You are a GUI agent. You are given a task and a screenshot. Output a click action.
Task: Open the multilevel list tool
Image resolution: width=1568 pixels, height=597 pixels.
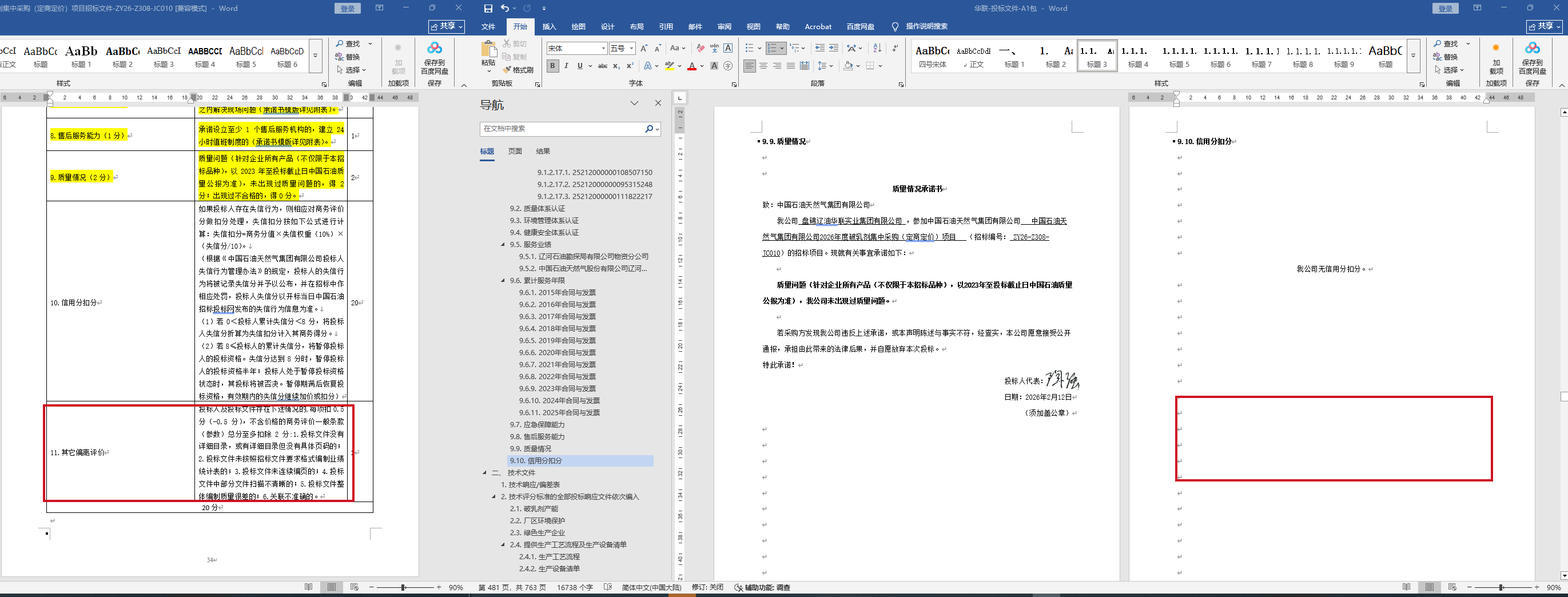coord(794,48)
